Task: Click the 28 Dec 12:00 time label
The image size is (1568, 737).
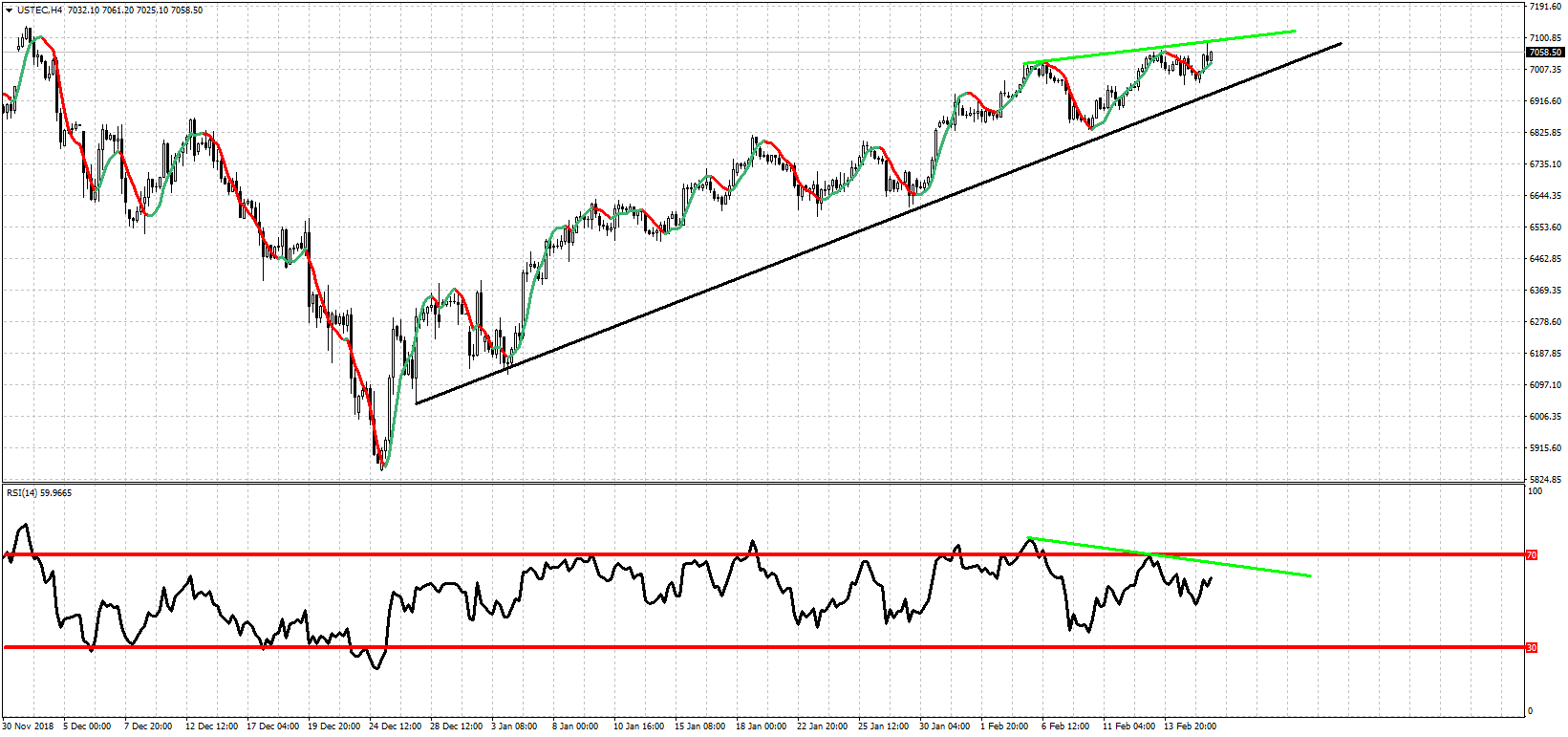Action: click(x=457, y=726)
